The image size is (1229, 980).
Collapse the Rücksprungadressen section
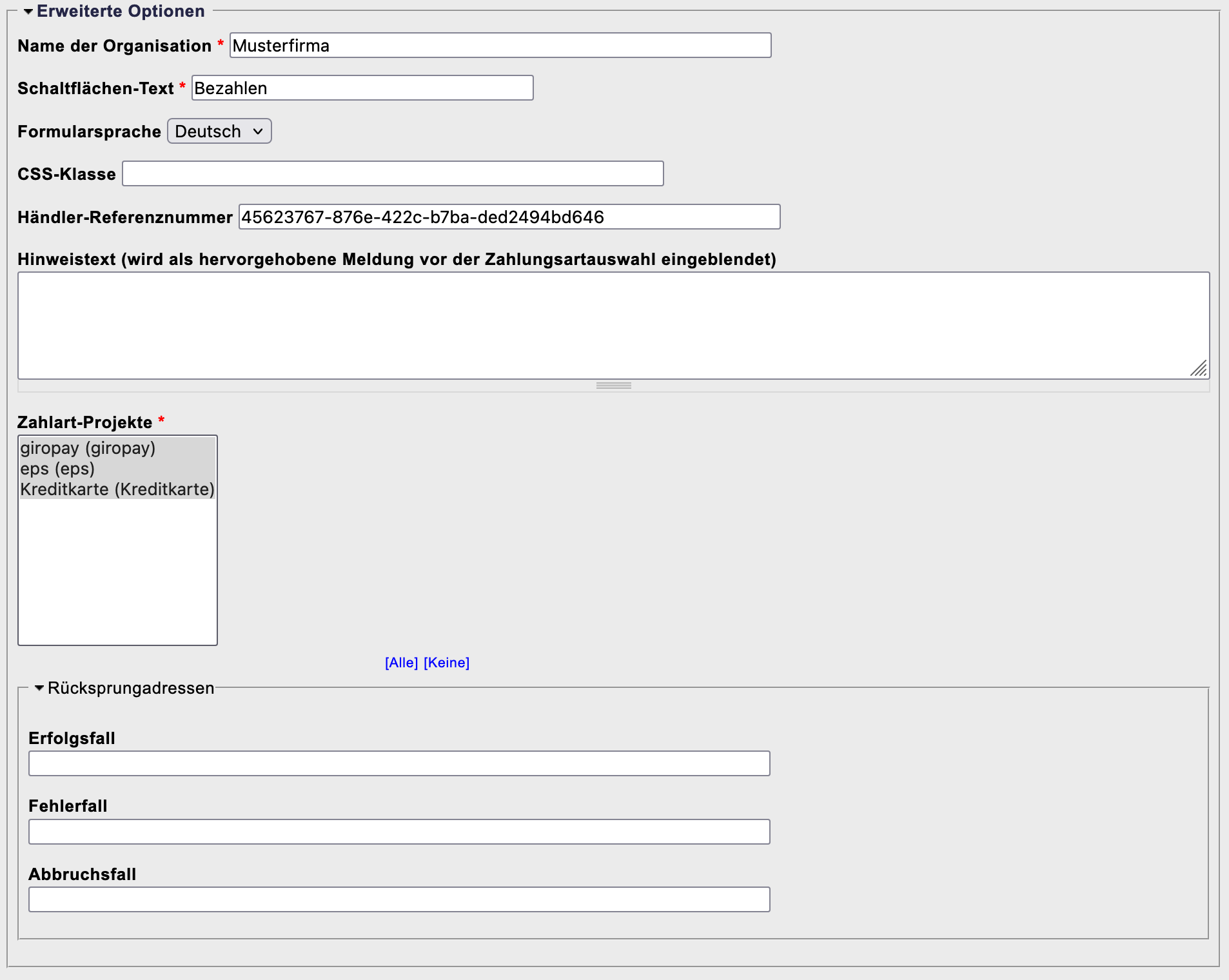coord(39,688)
